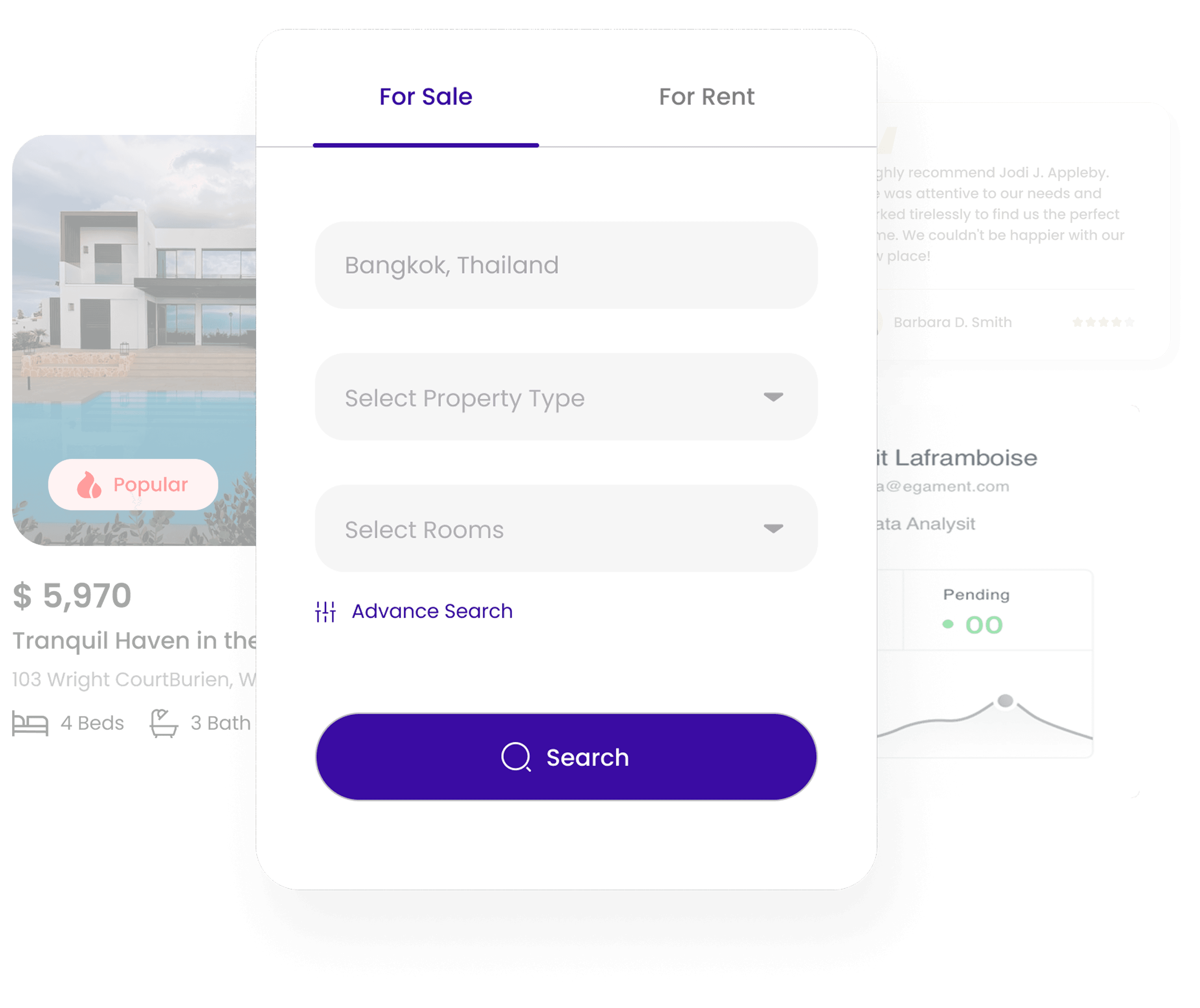Viewport: 1200px width, 1008px height.
Task: Click the green Pending status dot
Action: pyautogui.click(x=948, y=624)
